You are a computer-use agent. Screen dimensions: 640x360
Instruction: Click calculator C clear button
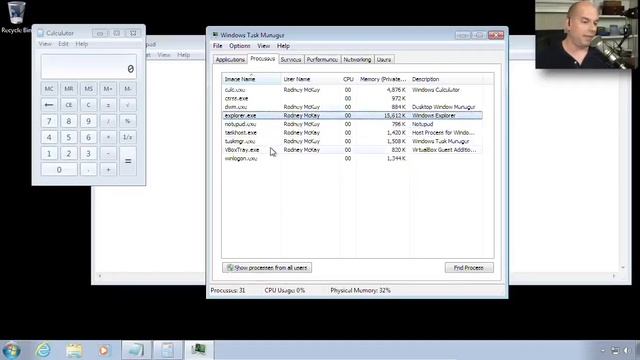(89, 105)
